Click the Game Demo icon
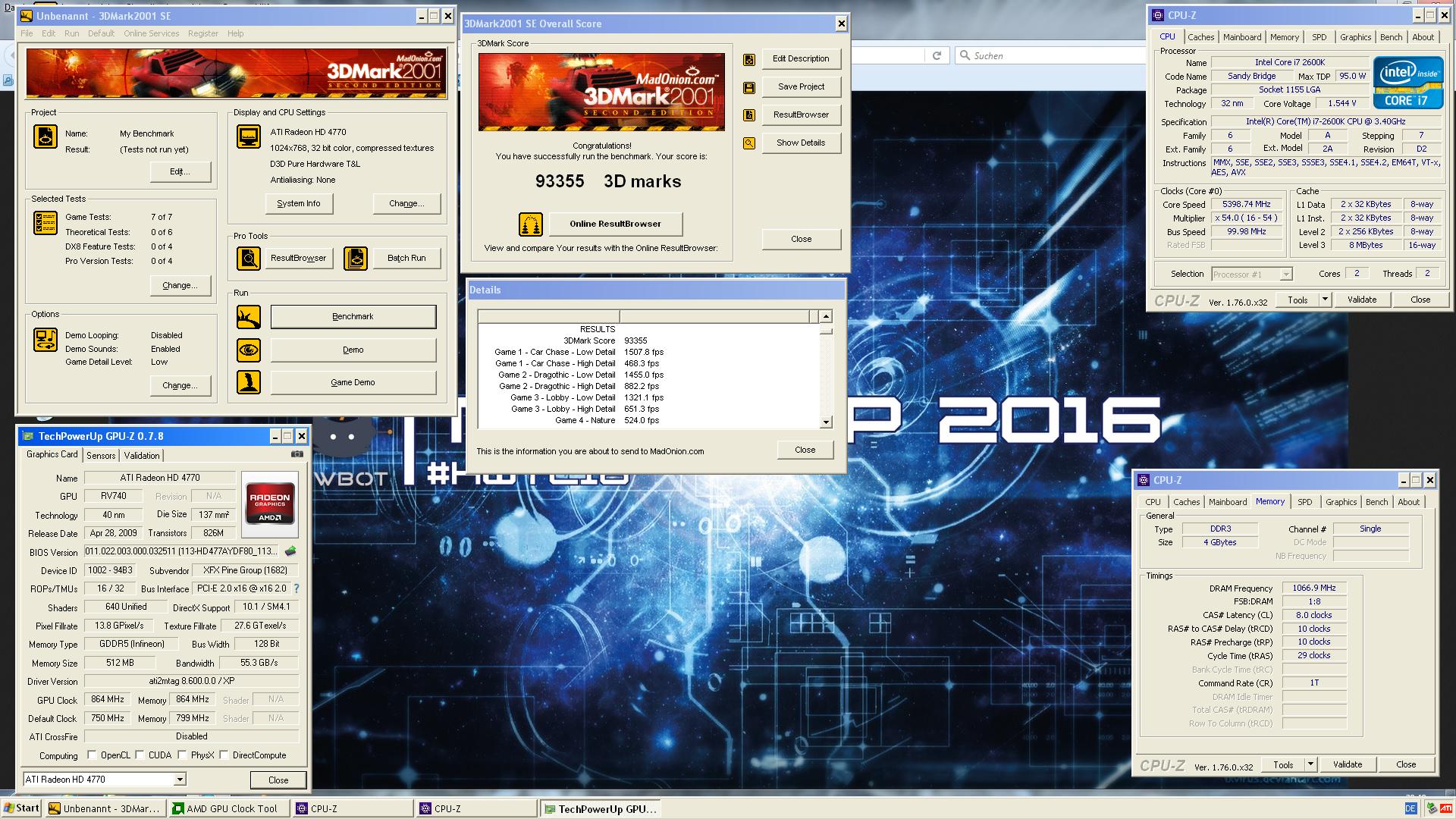Screen dimensions: 1456x819 pyautogui.click(x=249, y=382)
